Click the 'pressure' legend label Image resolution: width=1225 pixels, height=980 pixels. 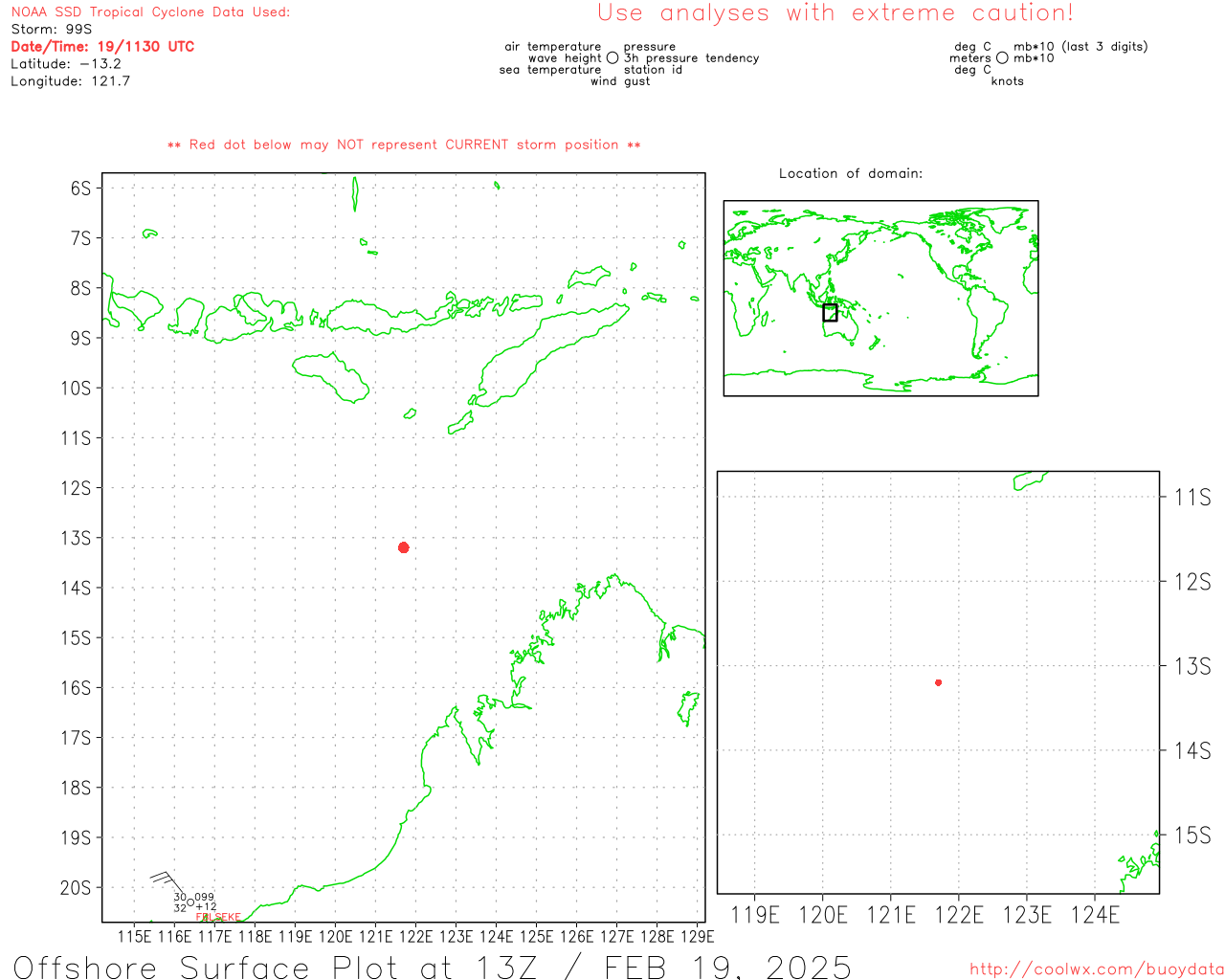tap(650, 47)
